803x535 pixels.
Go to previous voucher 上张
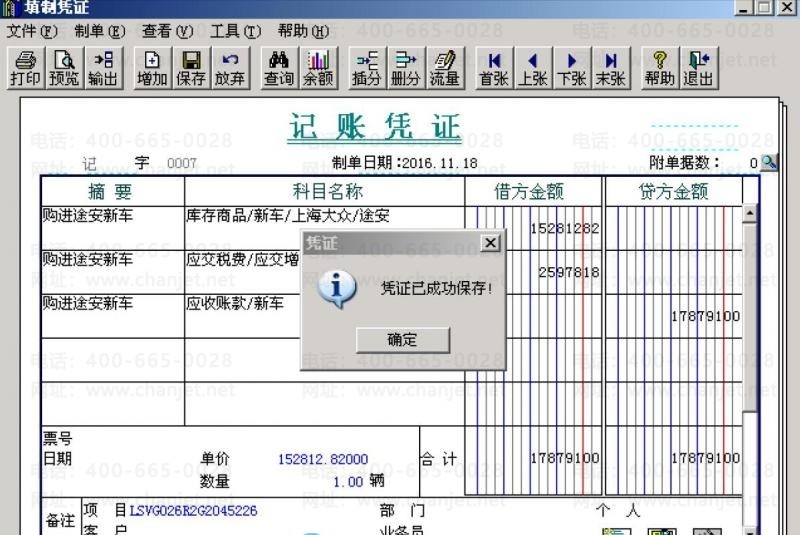point(533,68)
